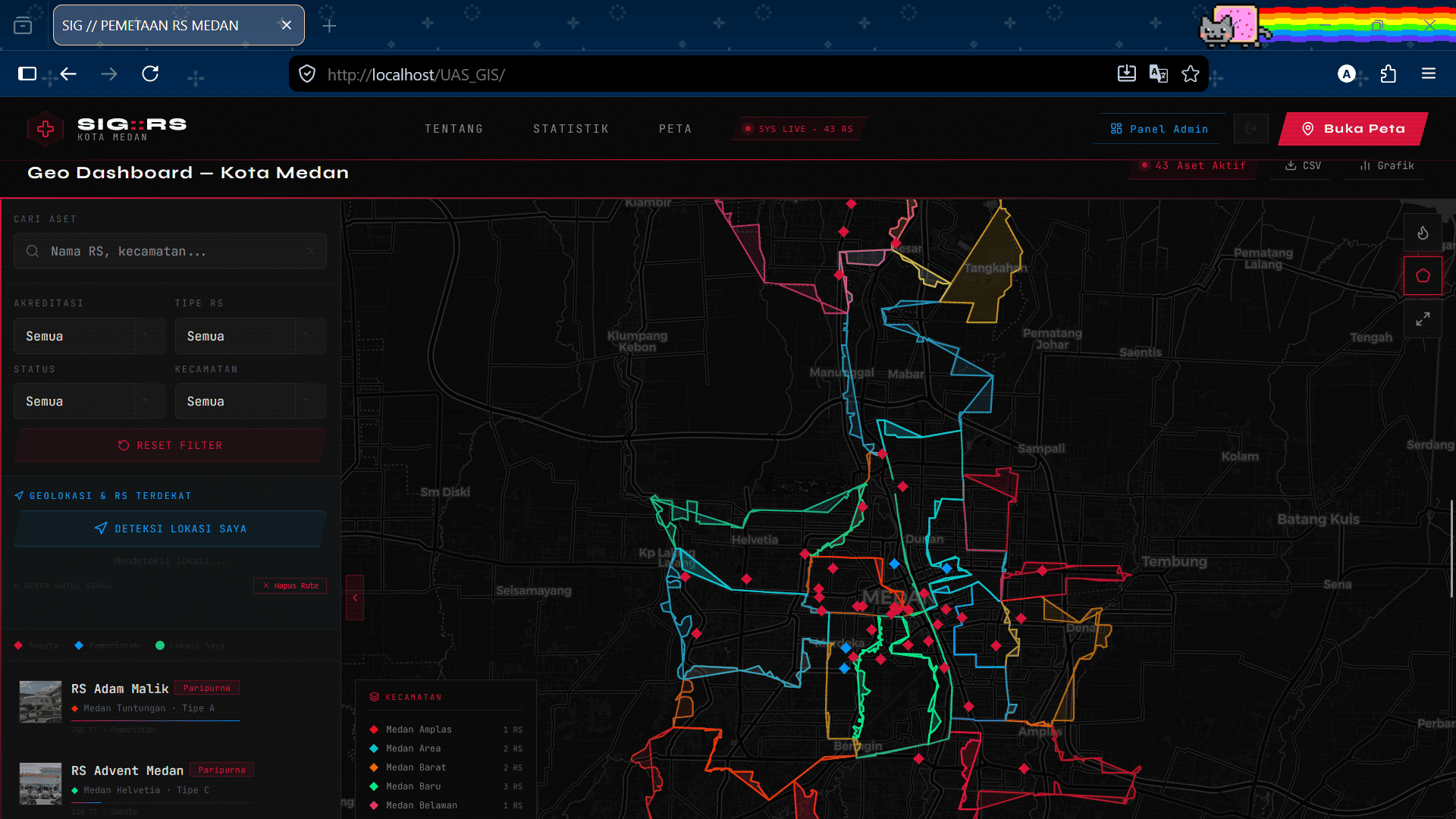Click the Hapus Rute button
The height and width of the screenshot is (819, 1456).
point(290,585)
